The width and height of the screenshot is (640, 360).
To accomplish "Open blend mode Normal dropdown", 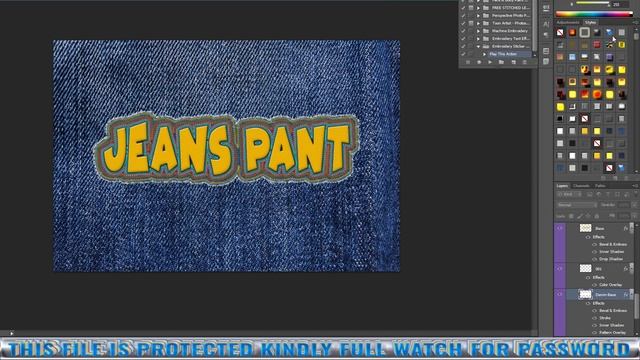I will tap(576, 205).
